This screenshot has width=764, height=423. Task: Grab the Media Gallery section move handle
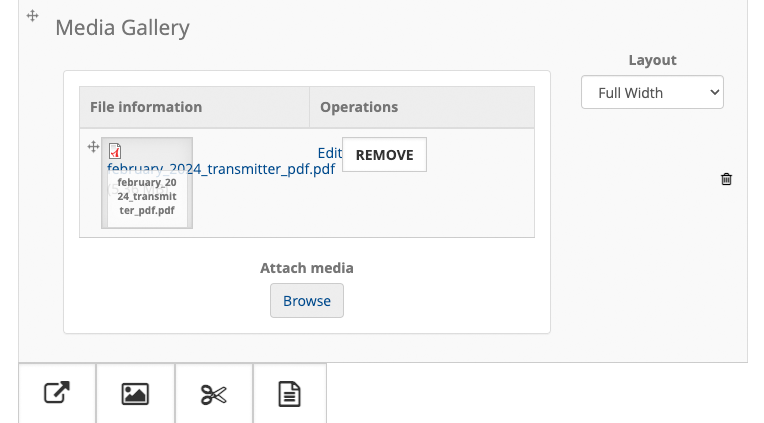coord(33,16)
